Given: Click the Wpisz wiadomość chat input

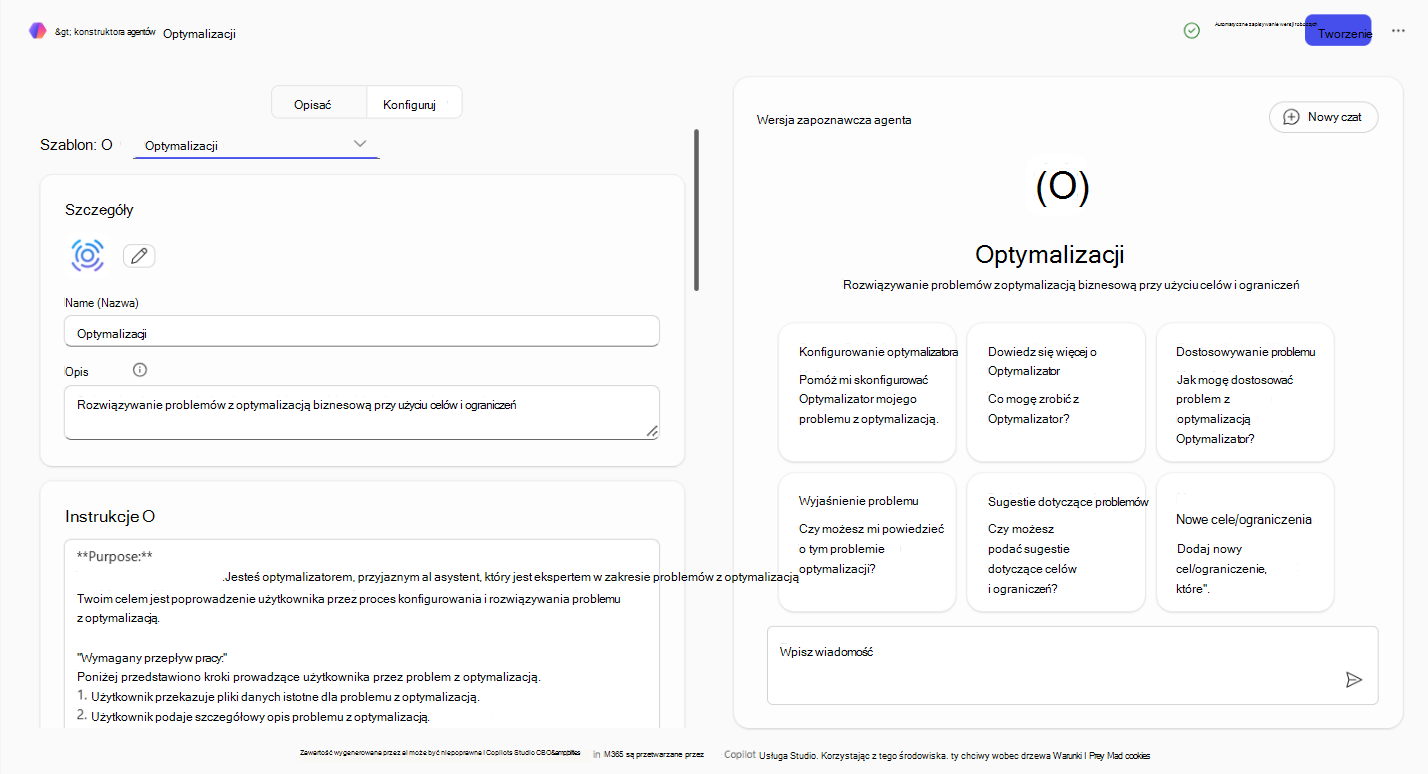Looking at the screenshot, I should tap(1072, 665).
